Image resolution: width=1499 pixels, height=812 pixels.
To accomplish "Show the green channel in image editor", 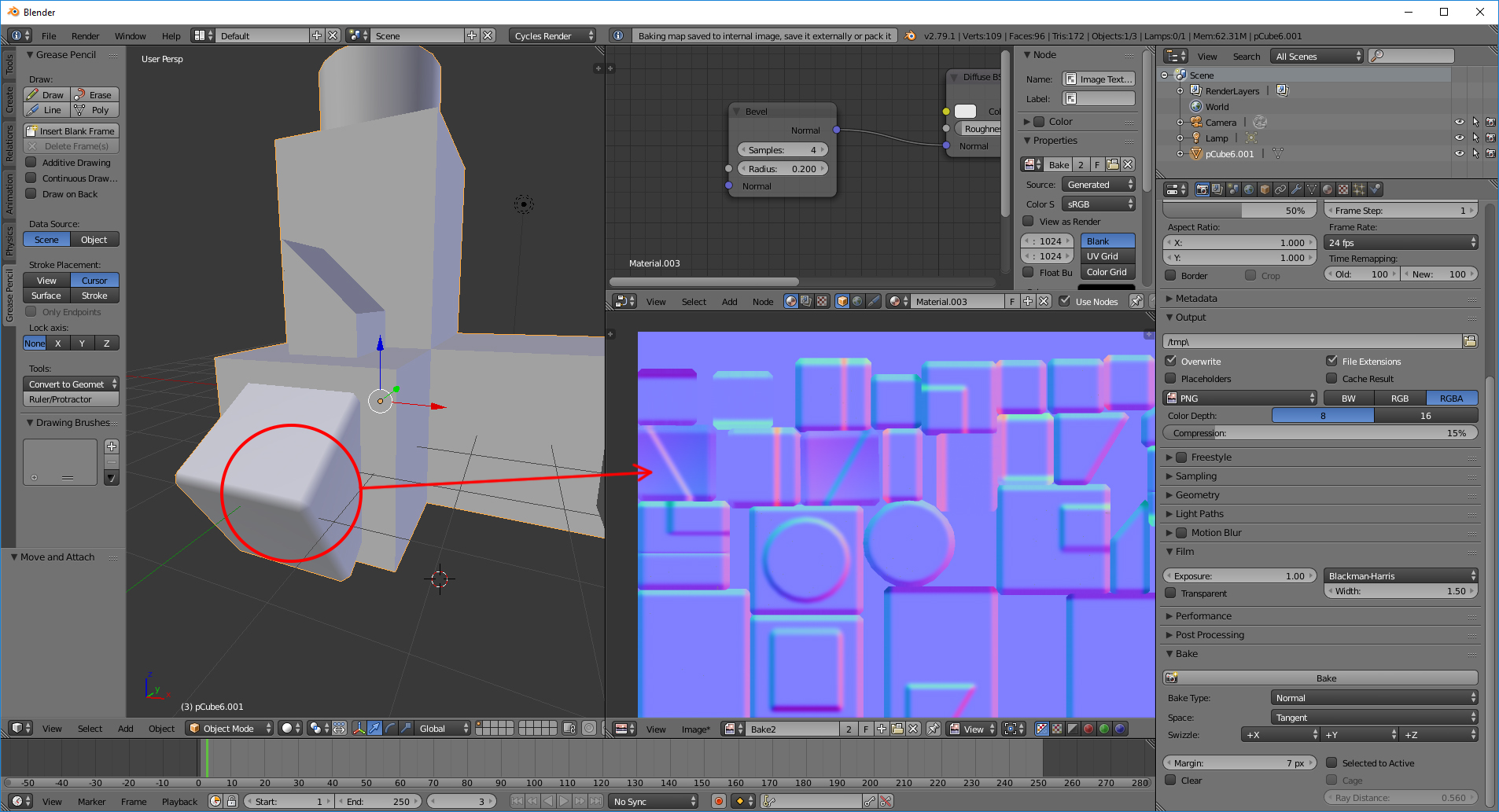I will (1104, 729).
